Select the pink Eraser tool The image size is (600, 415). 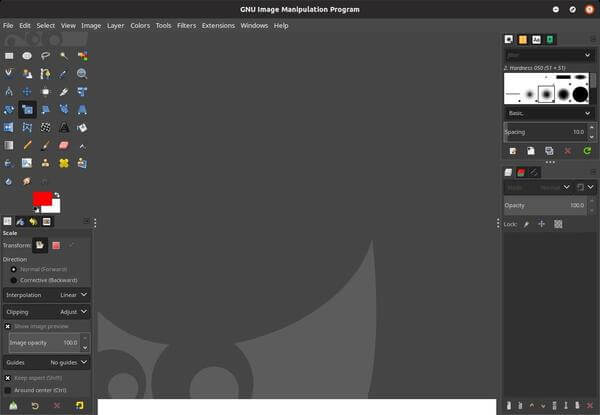[x=64, y=145]
